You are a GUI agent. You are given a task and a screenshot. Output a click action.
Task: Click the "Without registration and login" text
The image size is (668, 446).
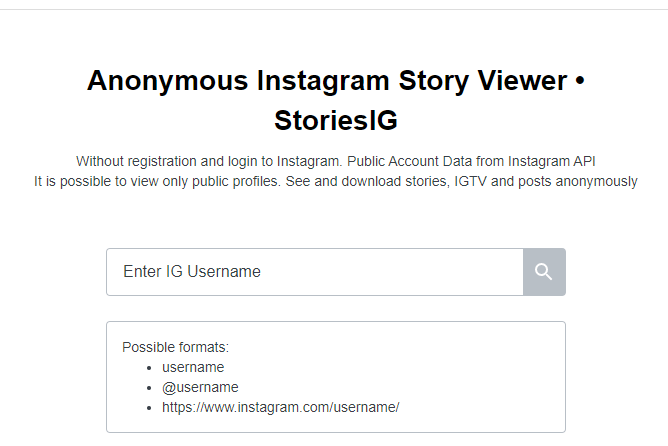168,161
